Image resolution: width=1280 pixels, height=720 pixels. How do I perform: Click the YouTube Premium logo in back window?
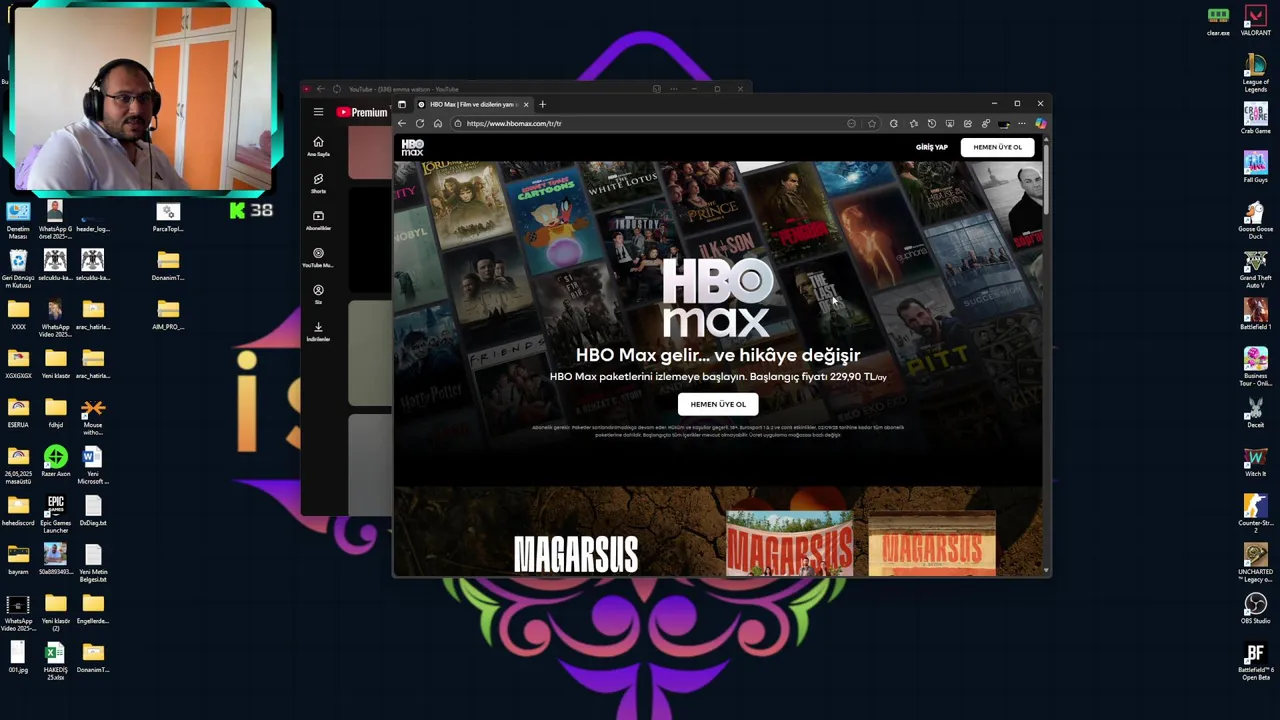tap(362, 112)
